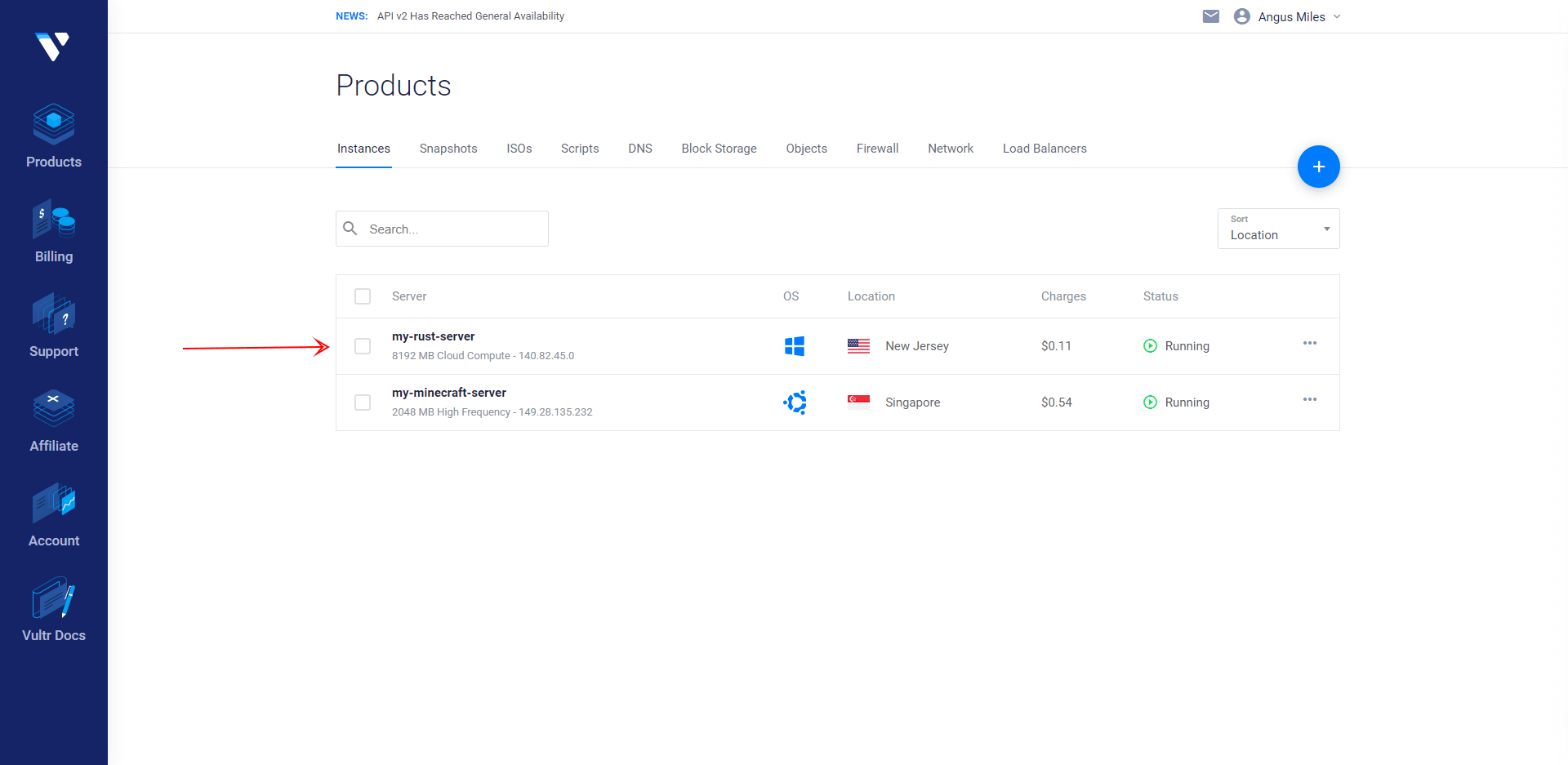This screenshot has width=1568, height=765.
Task: Open Vultr Docs from the sidebar
Action: click(54, 598)
